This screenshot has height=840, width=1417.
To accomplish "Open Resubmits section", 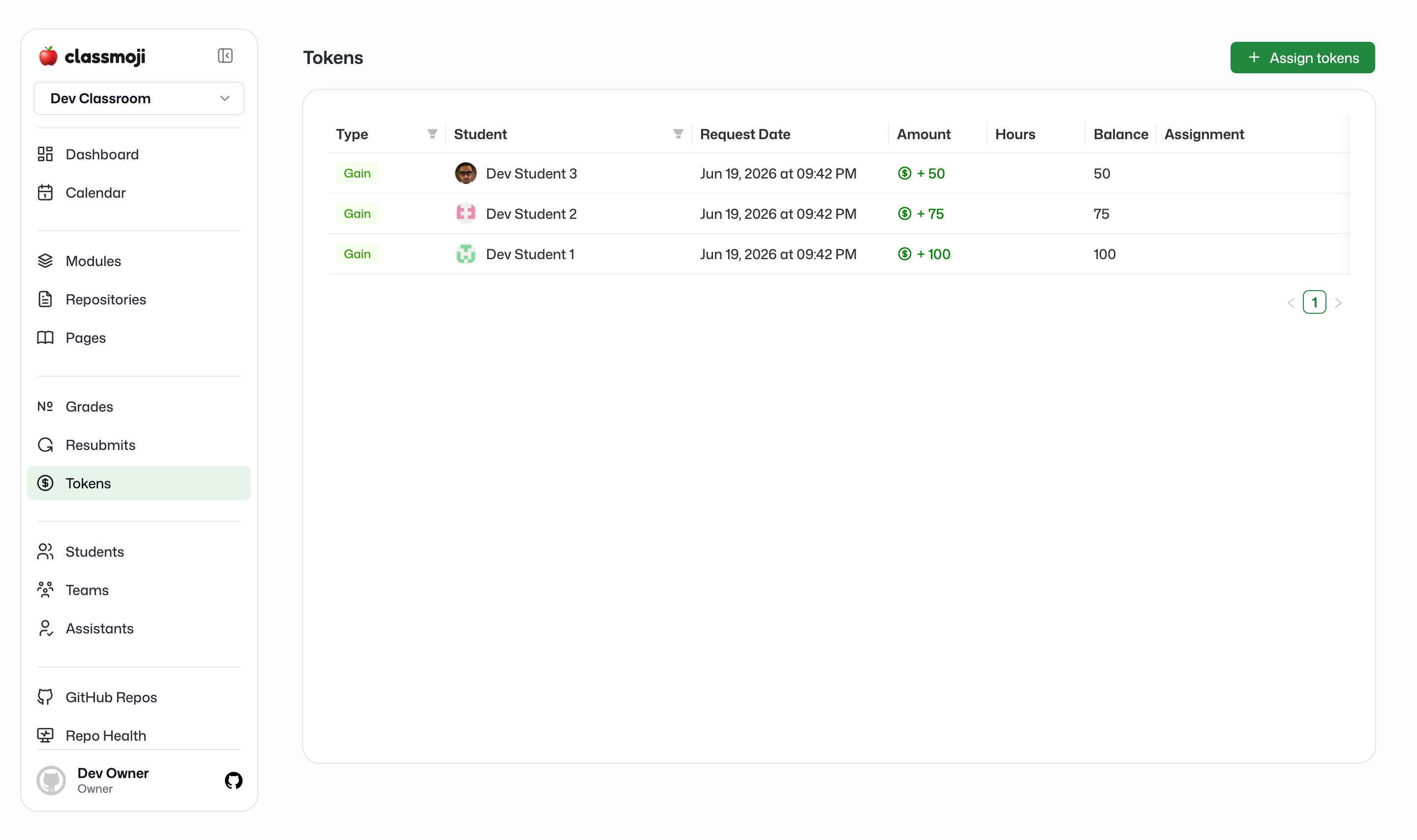I will point(101,445).
